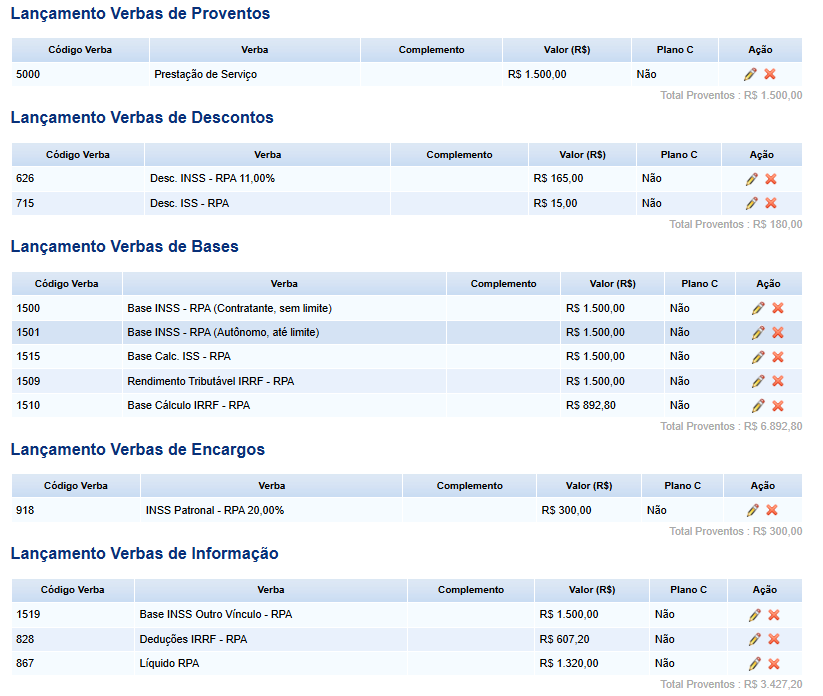Click Líquido RPA verba name
Image resolution: width=823 pixels, height=696 pixels.
pos(170,663)
